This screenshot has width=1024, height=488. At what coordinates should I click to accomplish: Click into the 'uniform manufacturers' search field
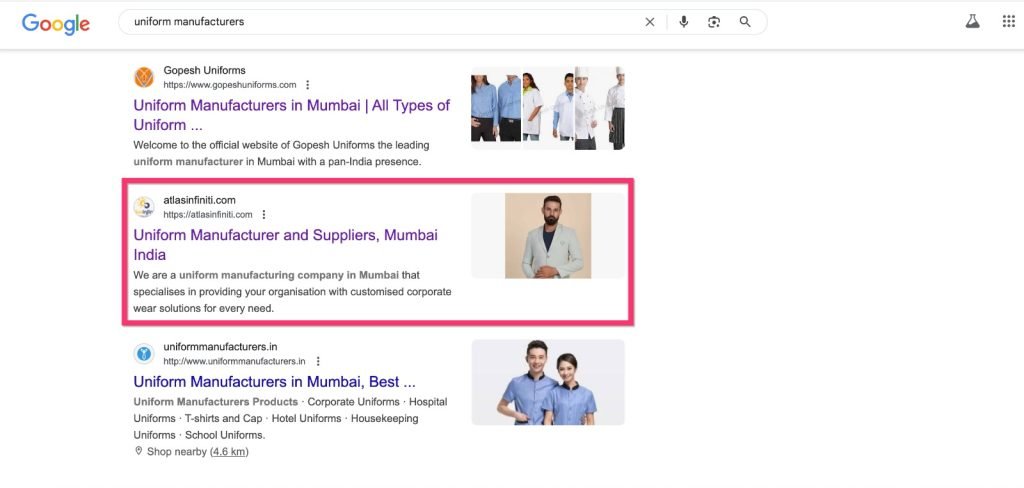[380, 22]
